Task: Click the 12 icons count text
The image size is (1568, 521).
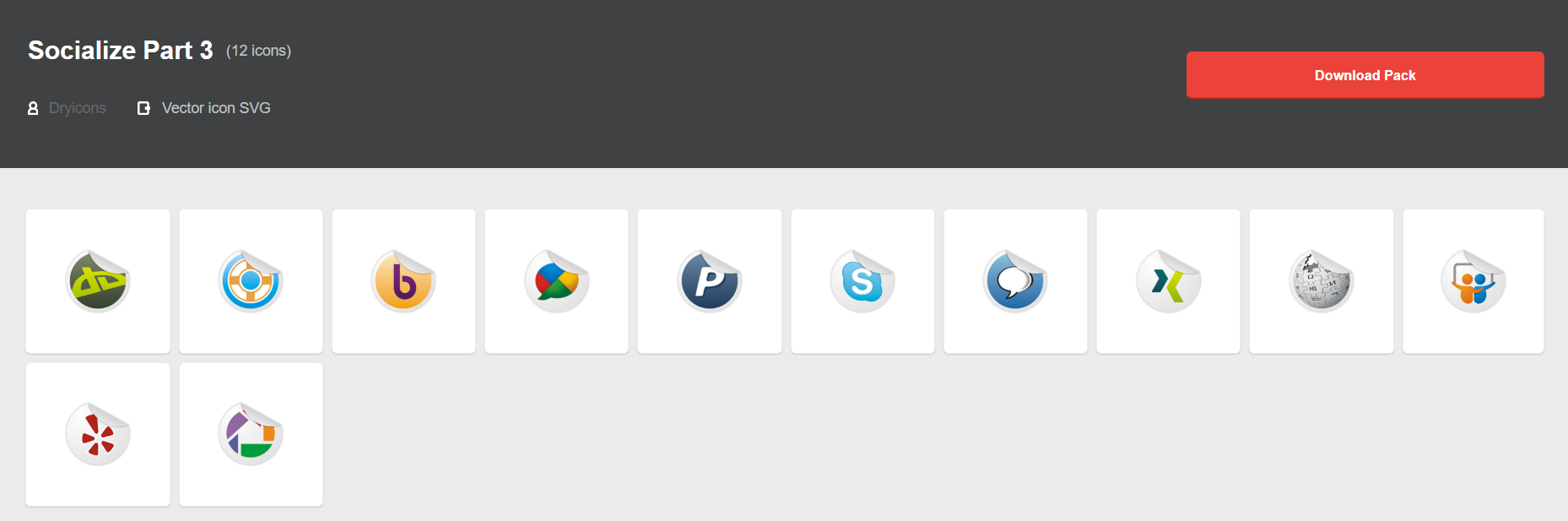Action: 258,52
